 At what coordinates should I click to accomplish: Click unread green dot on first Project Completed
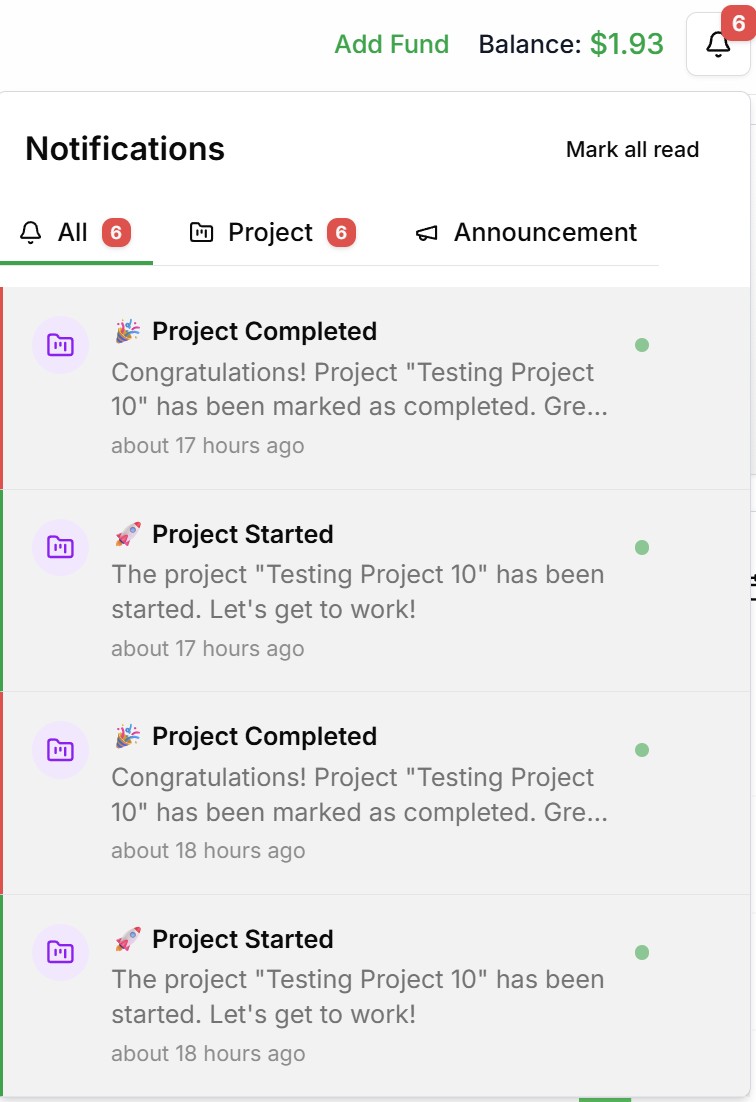pos(642,345)
